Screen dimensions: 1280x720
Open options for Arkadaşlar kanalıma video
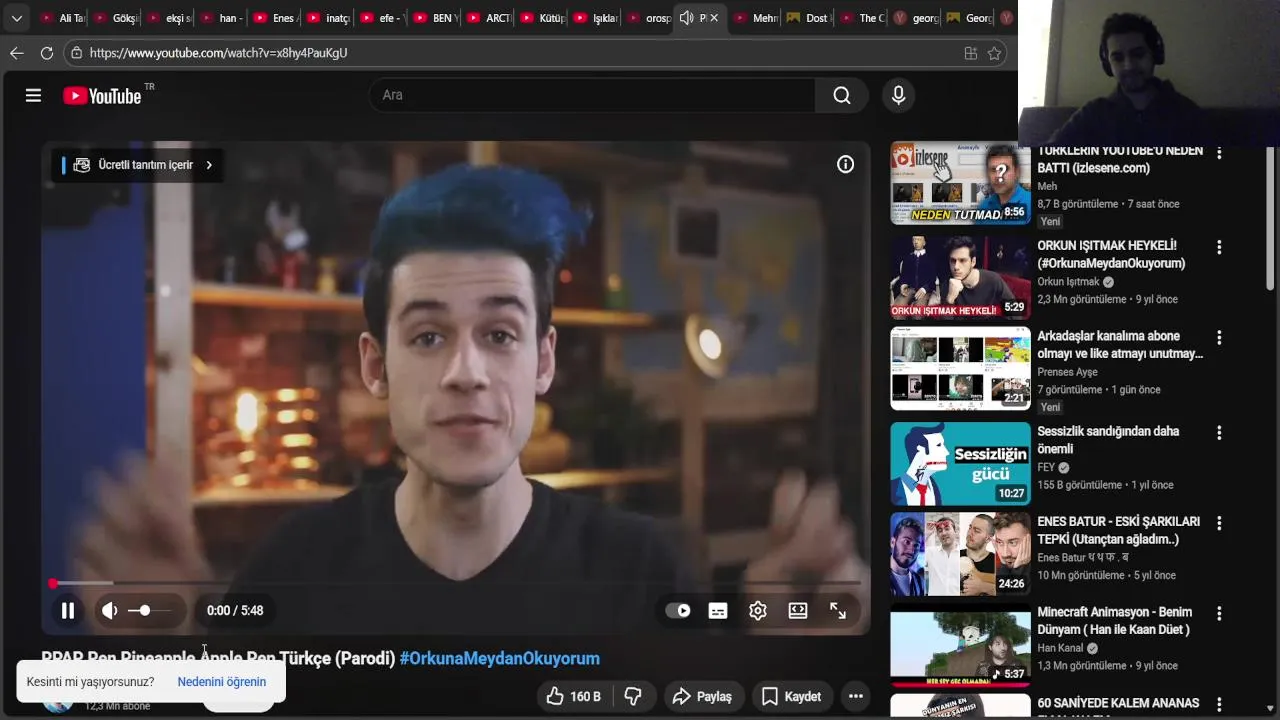(x=1219, y=338)
